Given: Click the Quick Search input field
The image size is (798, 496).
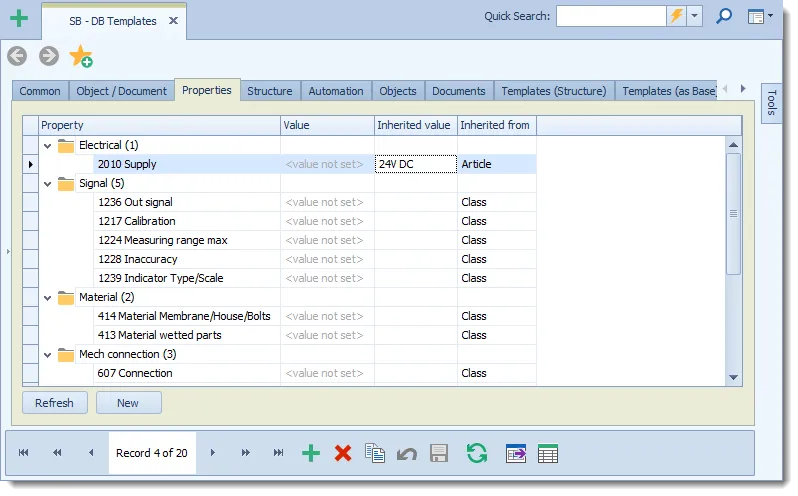Looking at the screenshot, I should click(x=611, y=16).
